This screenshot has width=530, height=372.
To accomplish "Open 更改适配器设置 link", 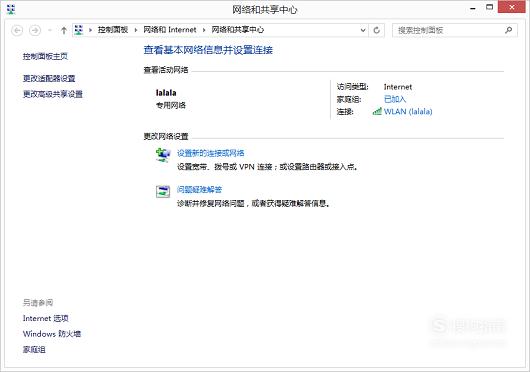I will pyautogui.click(x=49, y=78).
